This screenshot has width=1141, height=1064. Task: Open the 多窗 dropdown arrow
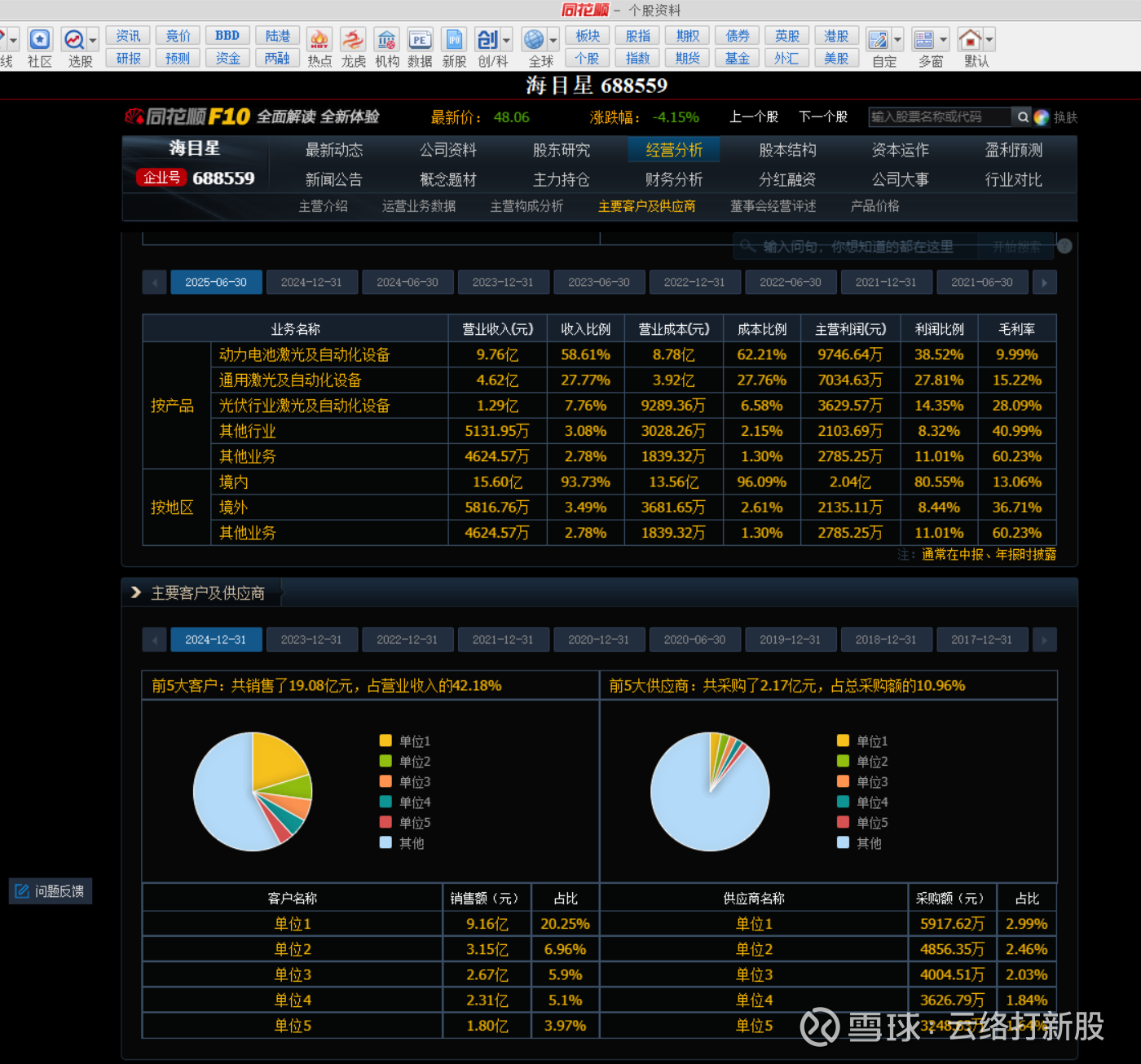coord(943,39)
